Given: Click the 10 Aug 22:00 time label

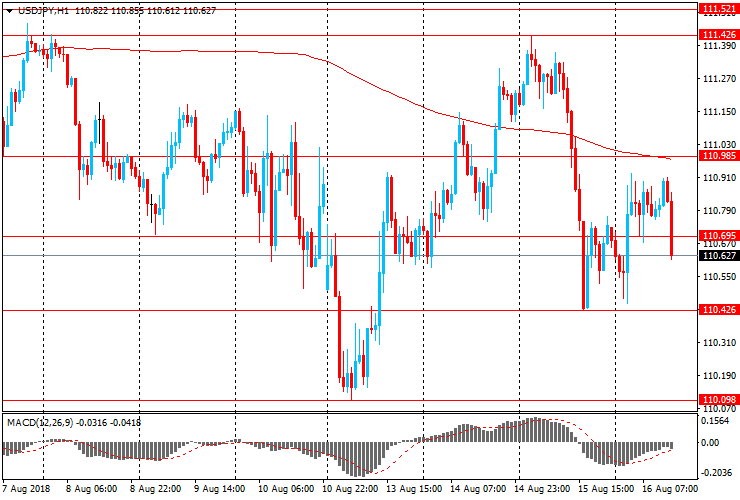Looking at the screenshot, I should click(x=350, y=488).
